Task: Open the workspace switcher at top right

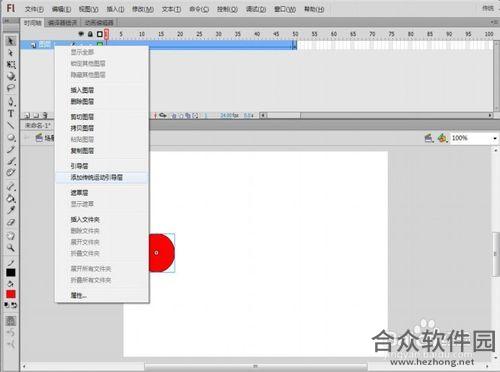Action: coord(488,8)
